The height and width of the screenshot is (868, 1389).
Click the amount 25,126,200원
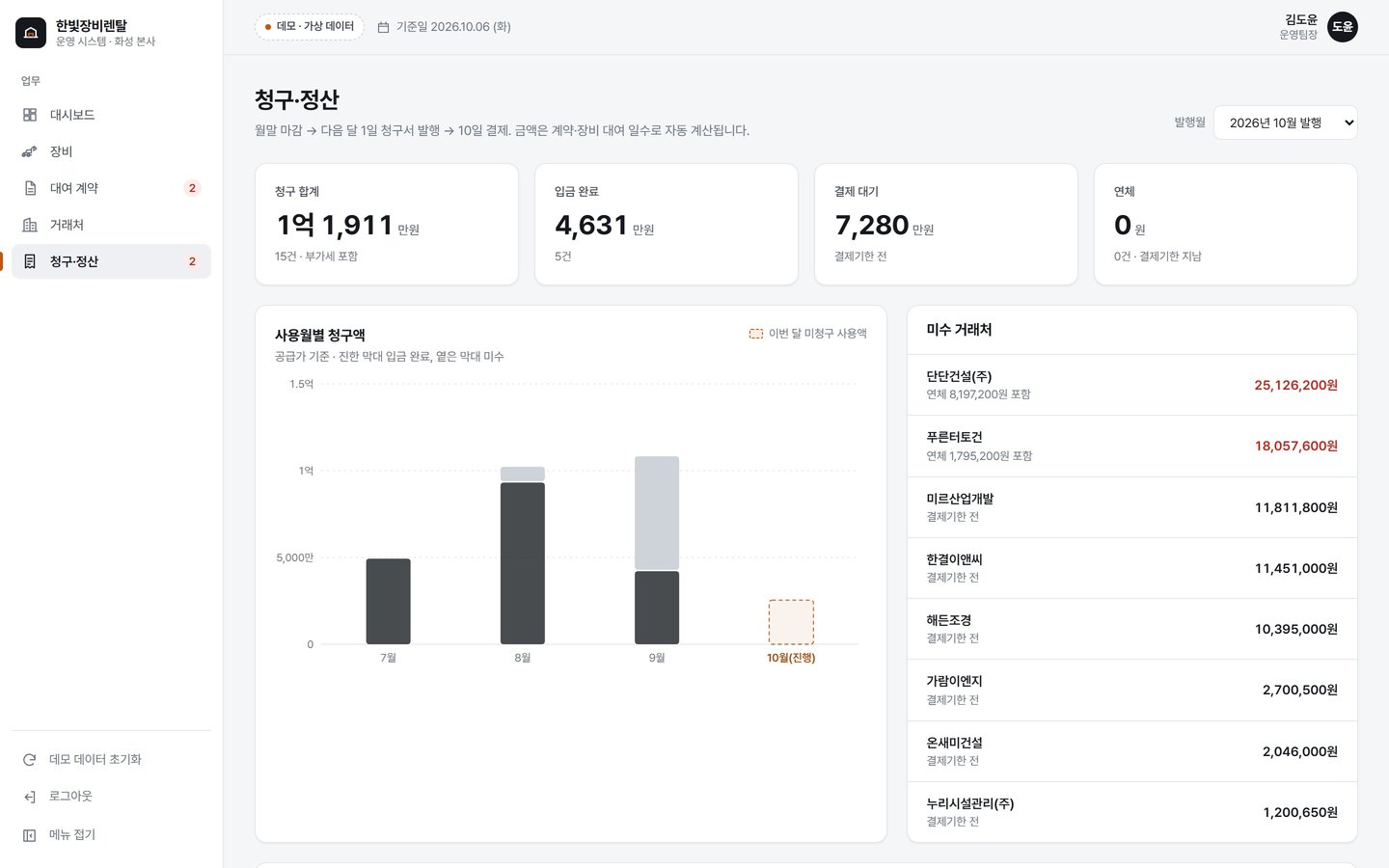pos(1295,385)
